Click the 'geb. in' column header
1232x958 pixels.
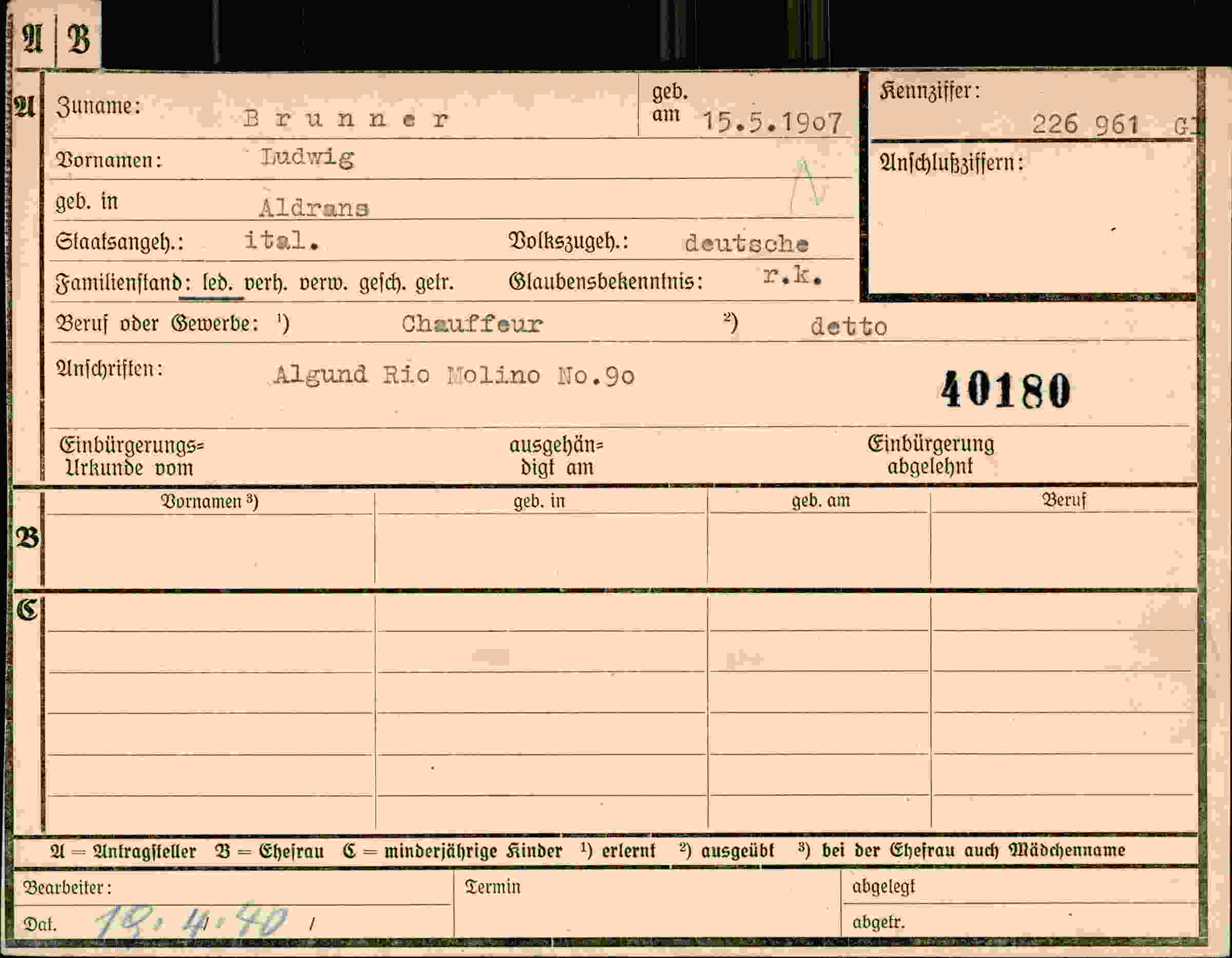[540, 501]
